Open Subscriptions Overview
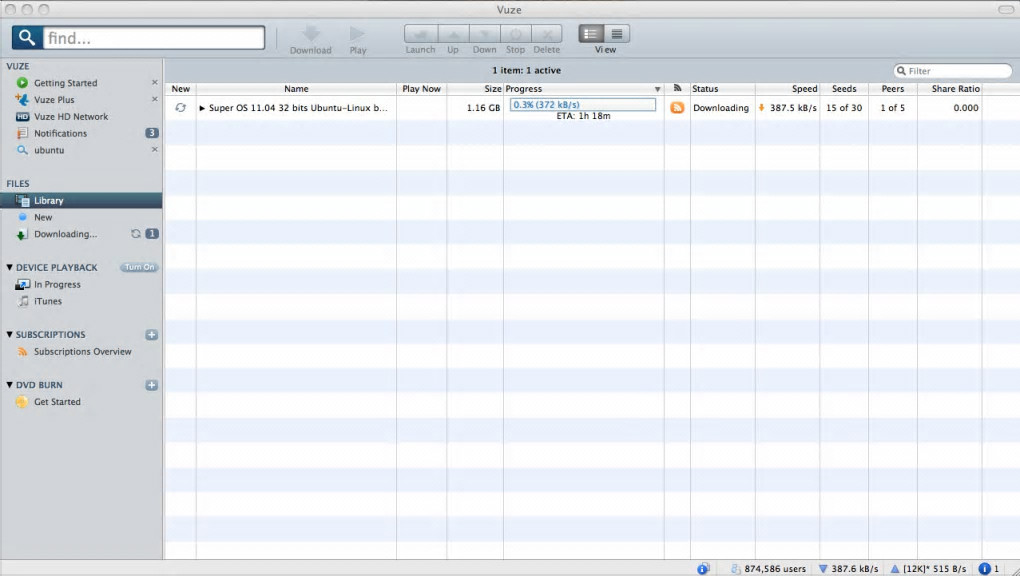 pos(83,351)
